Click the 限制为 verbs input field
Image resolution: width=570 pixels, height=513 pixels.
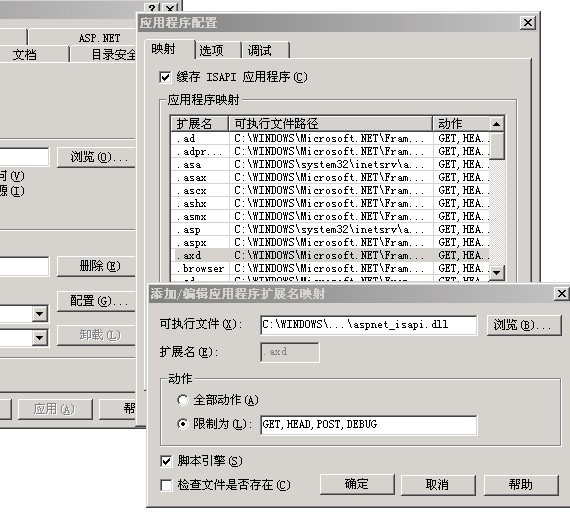pyautogui.click(x=369, y=425)
